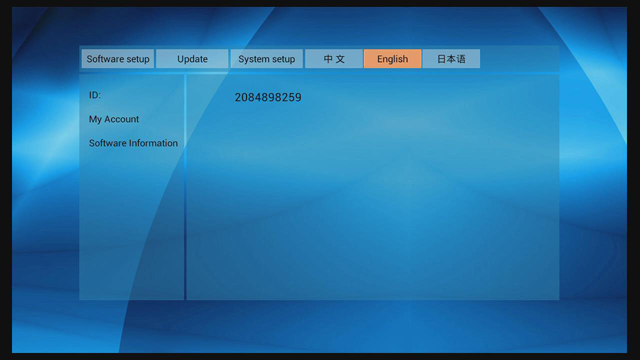Switch to the Update tab

pos(192,59)
